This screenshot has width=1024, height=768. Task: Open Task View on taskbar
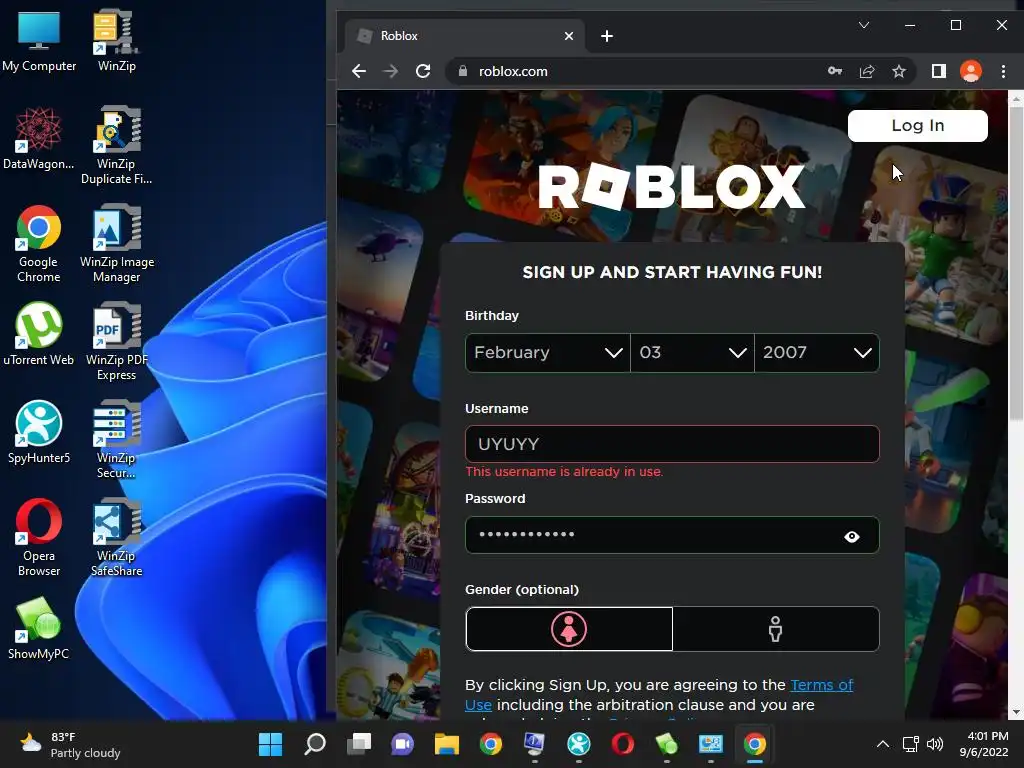point(359,744)
